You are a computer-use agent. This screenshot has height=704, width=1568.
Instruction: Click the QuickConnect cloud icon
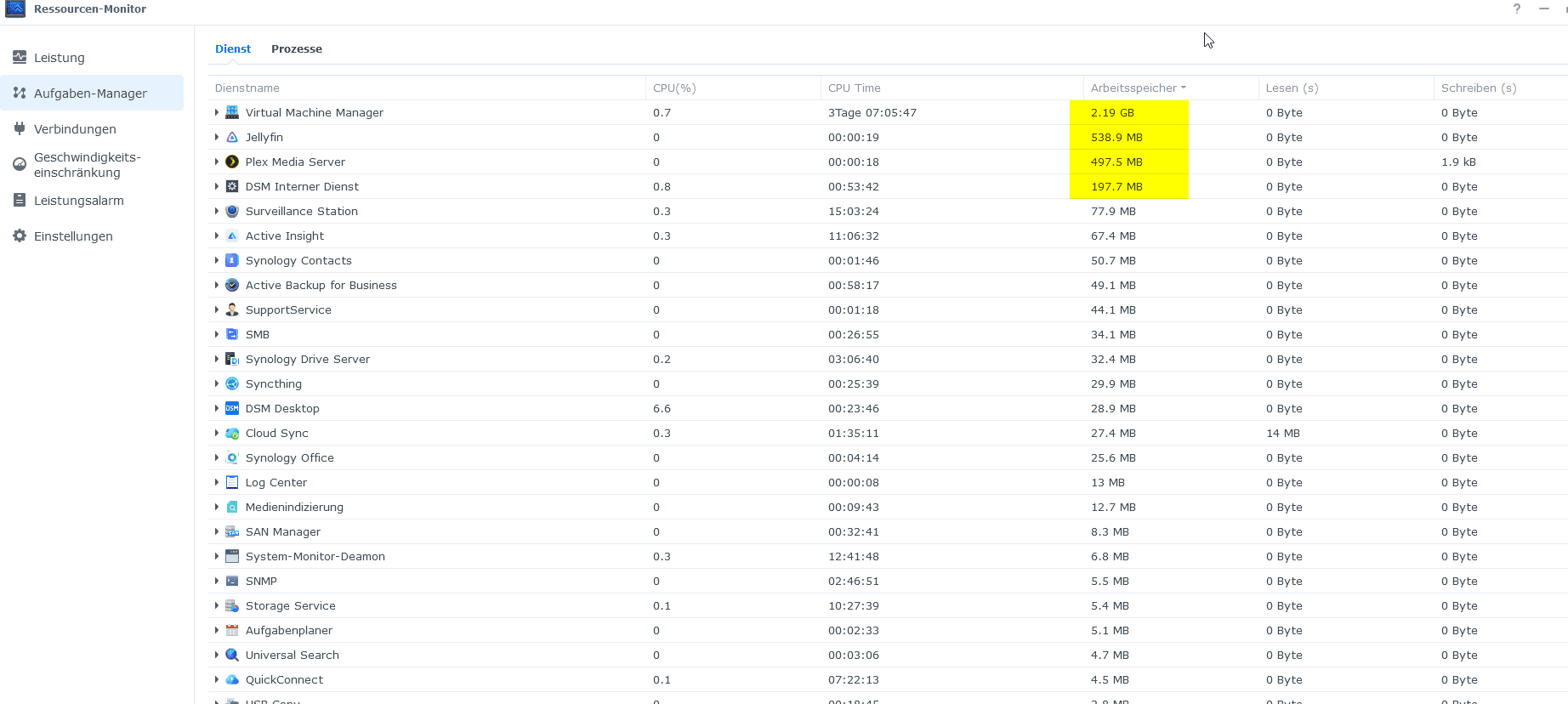[232, 679]
